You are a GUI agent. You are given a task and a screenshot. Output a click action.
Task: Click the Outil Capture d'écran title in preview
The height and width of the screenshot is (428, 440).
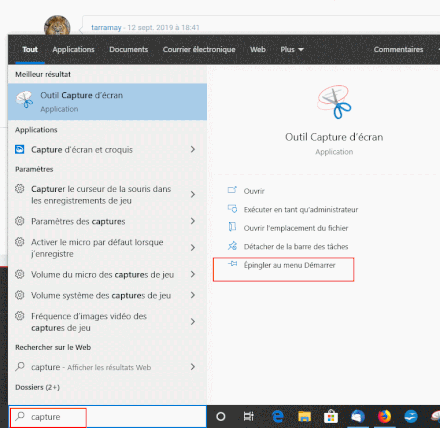point(334,137)
